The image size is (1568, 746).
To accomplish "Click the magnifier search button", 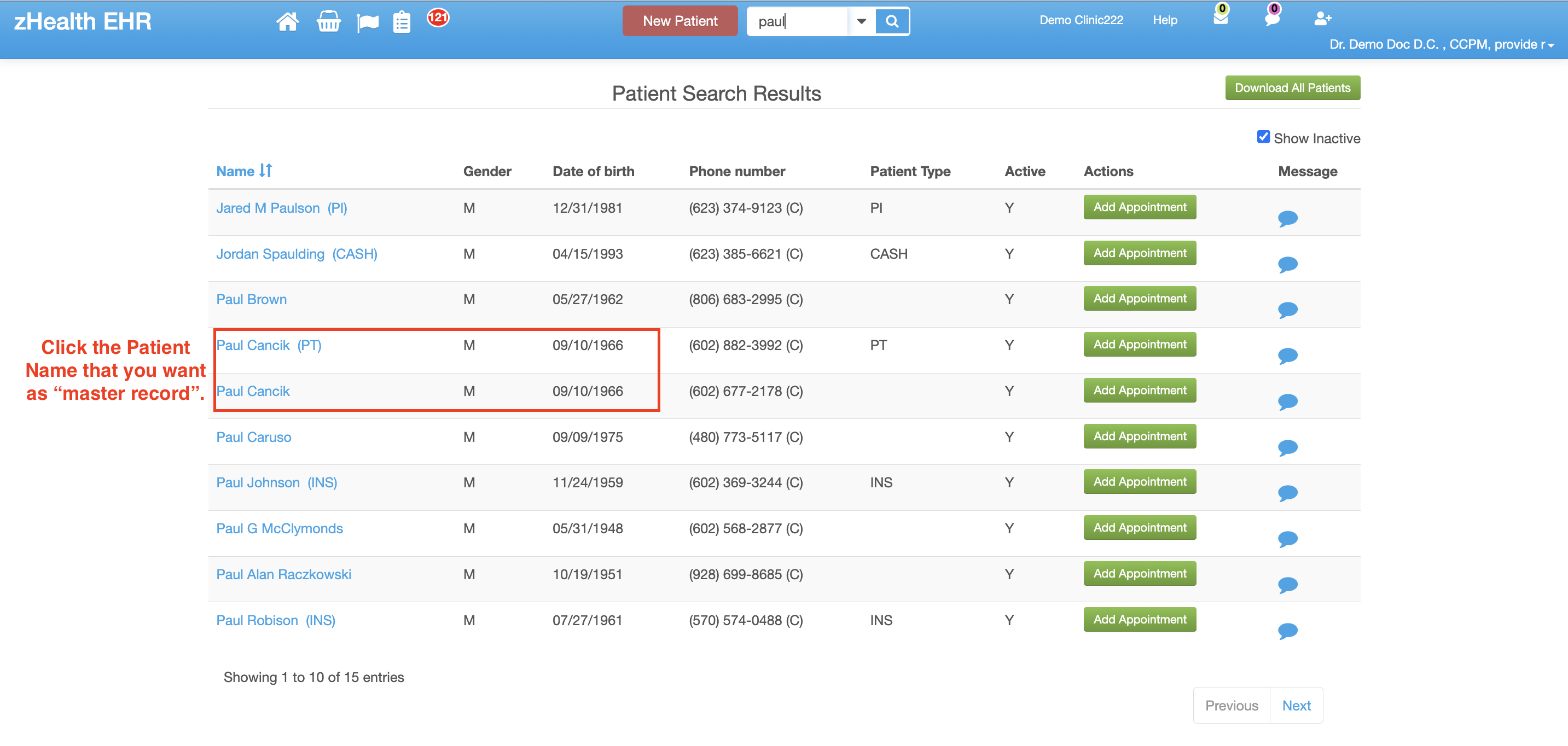I will click(x=892, y=21).
